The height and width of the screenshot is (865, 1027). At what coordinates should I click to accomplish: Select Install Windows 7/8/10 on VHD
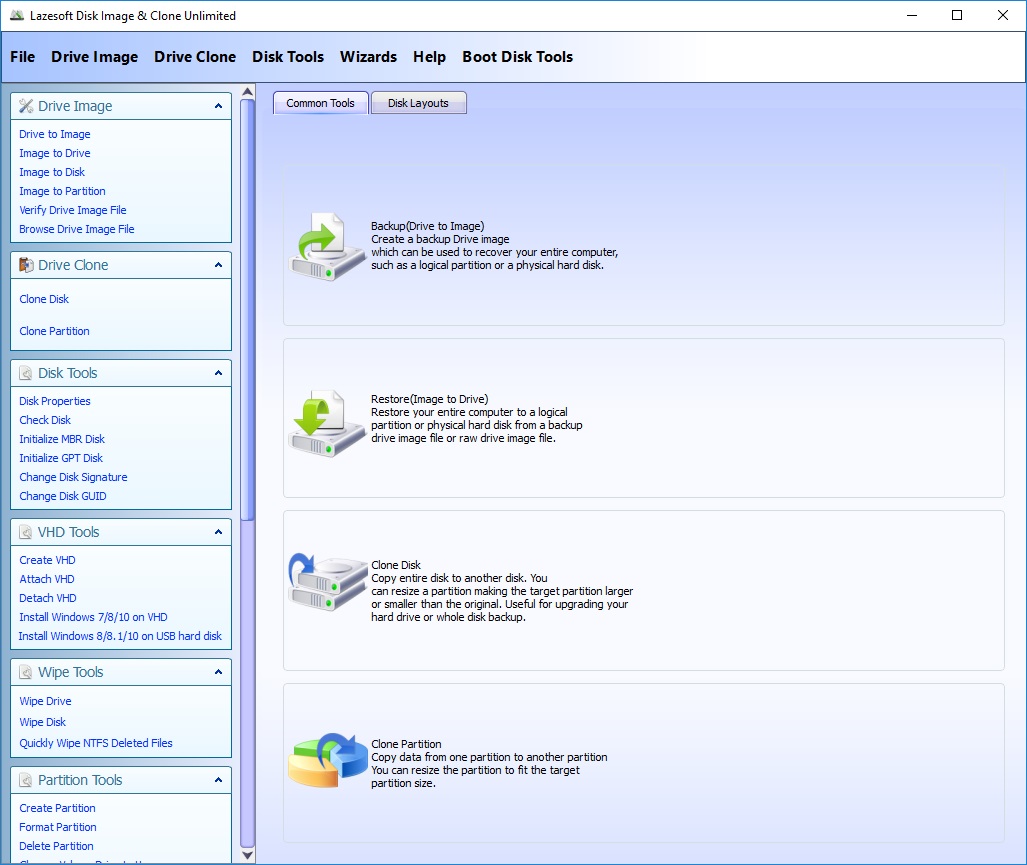pyautogui.click(x=93, y=617)
